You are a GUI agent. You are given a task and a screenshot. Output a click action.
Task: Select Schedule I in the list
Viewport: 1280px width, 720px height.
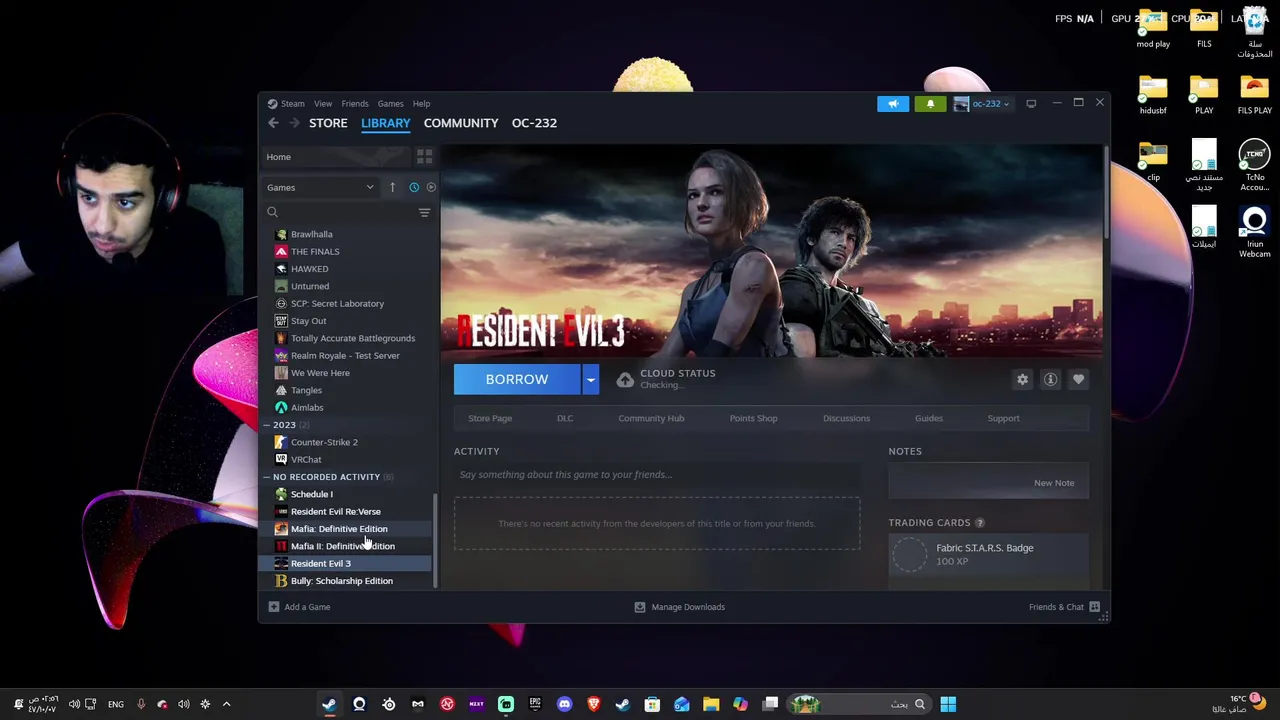tap(312, 494)
